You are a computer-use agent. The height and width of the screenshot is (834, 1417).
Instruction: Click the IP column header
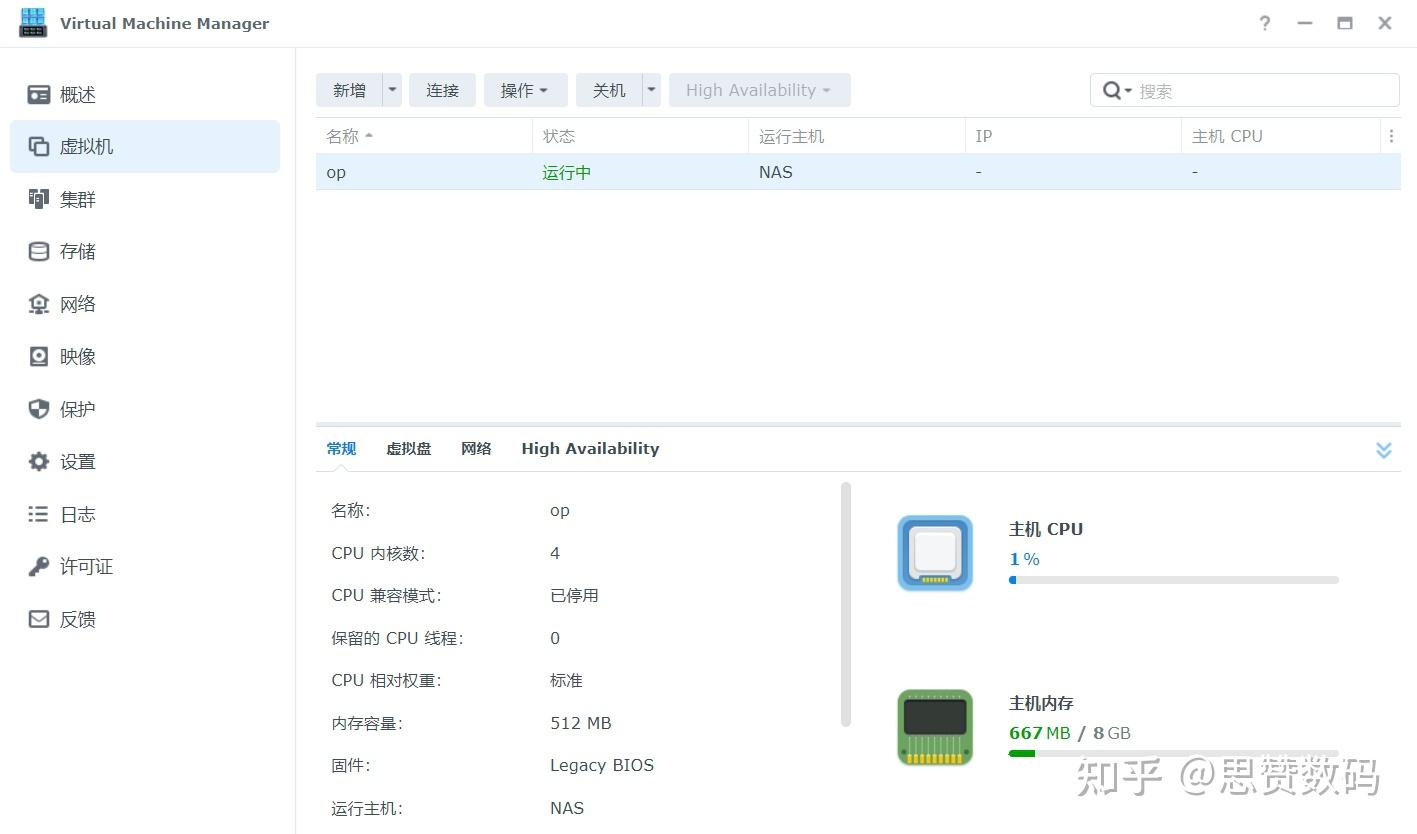click(x=1073, y=136)
